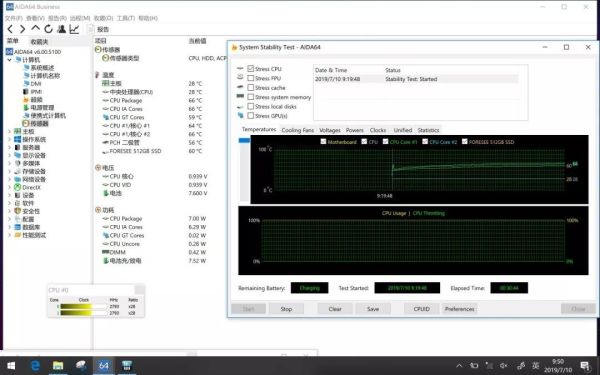The width and height of the screenshot is (600, 375).
Task: Click the muted volume tray icon
Action: click(x=504, y=366)
